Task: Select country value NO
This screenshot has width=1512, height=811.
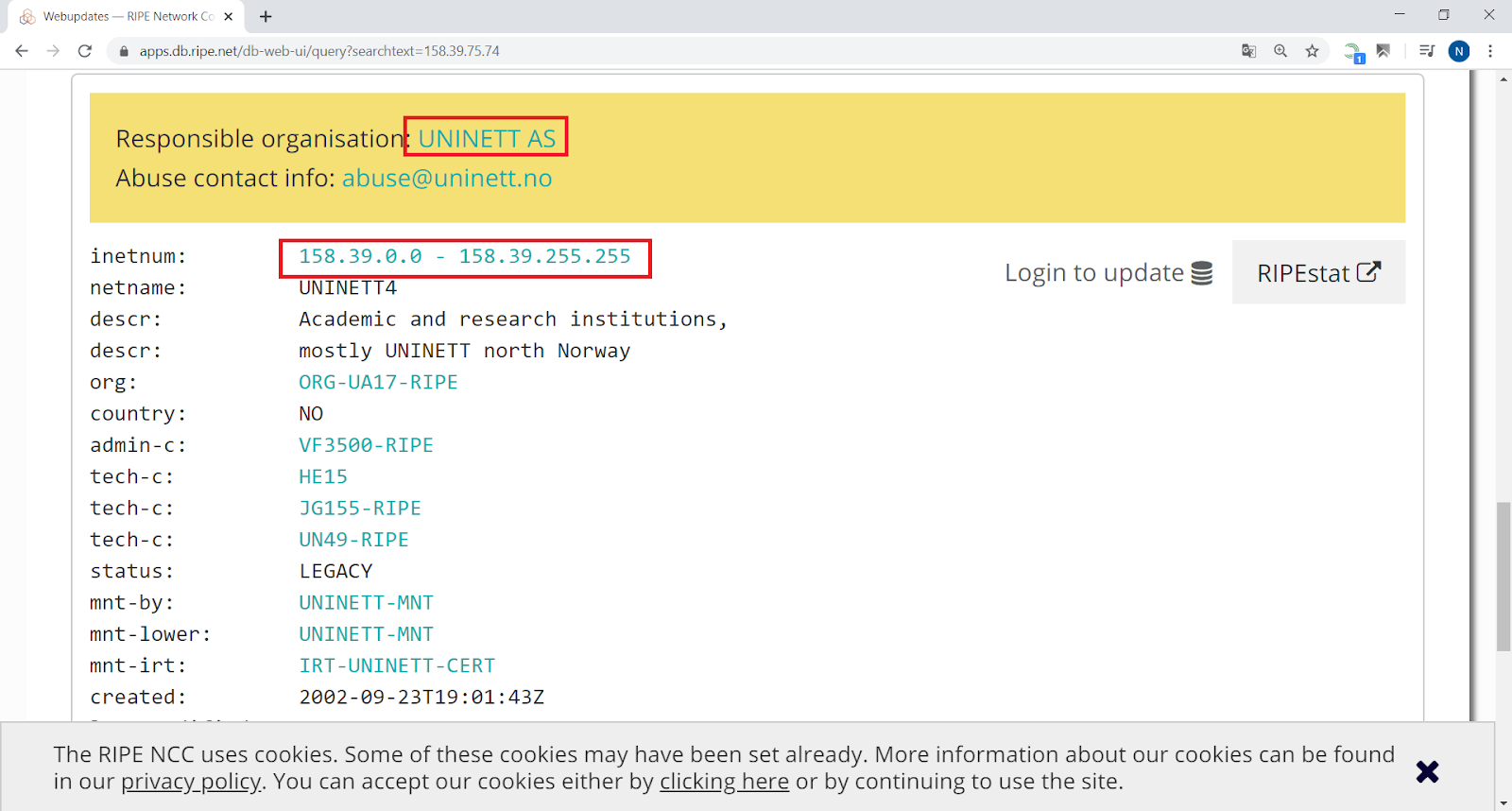Action: pos(311,414)
